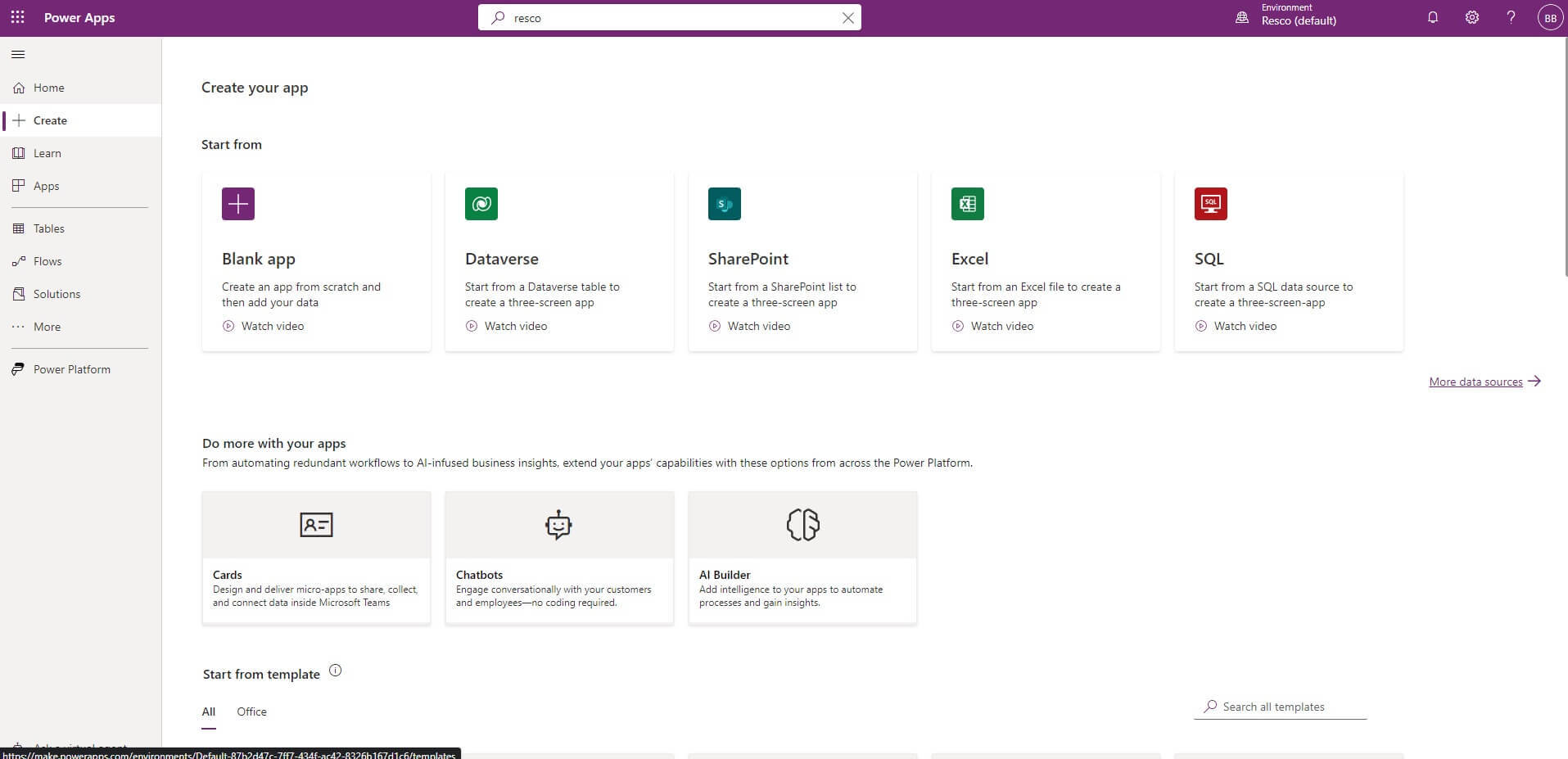Go to Home in the sidebar
The image size is (1568, 759).
(80, 88)
